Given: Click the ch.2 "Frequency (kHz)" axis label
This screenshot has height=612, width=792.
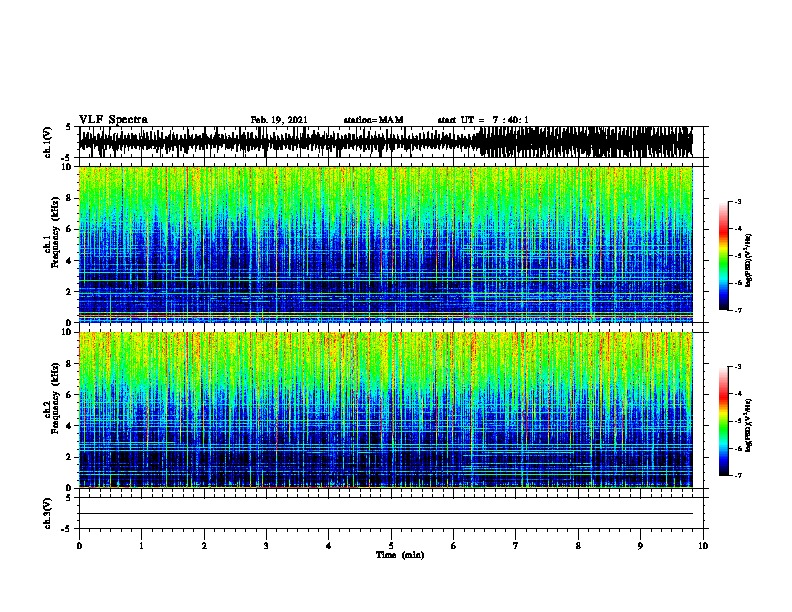Looking at the screenshot, I should (x=55, y=398).
